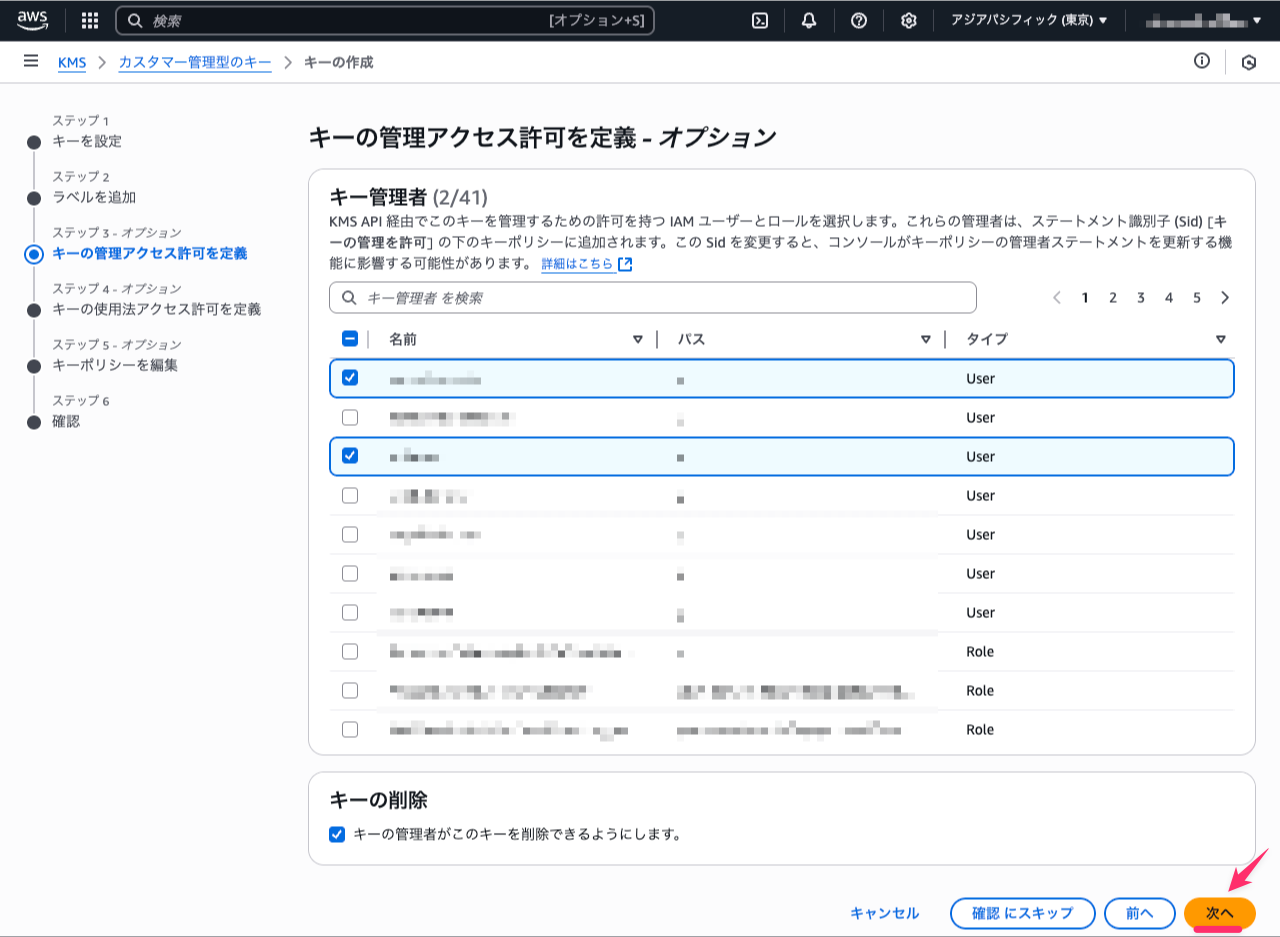Uncheck key administrators can delete key

tap(337, 834)
